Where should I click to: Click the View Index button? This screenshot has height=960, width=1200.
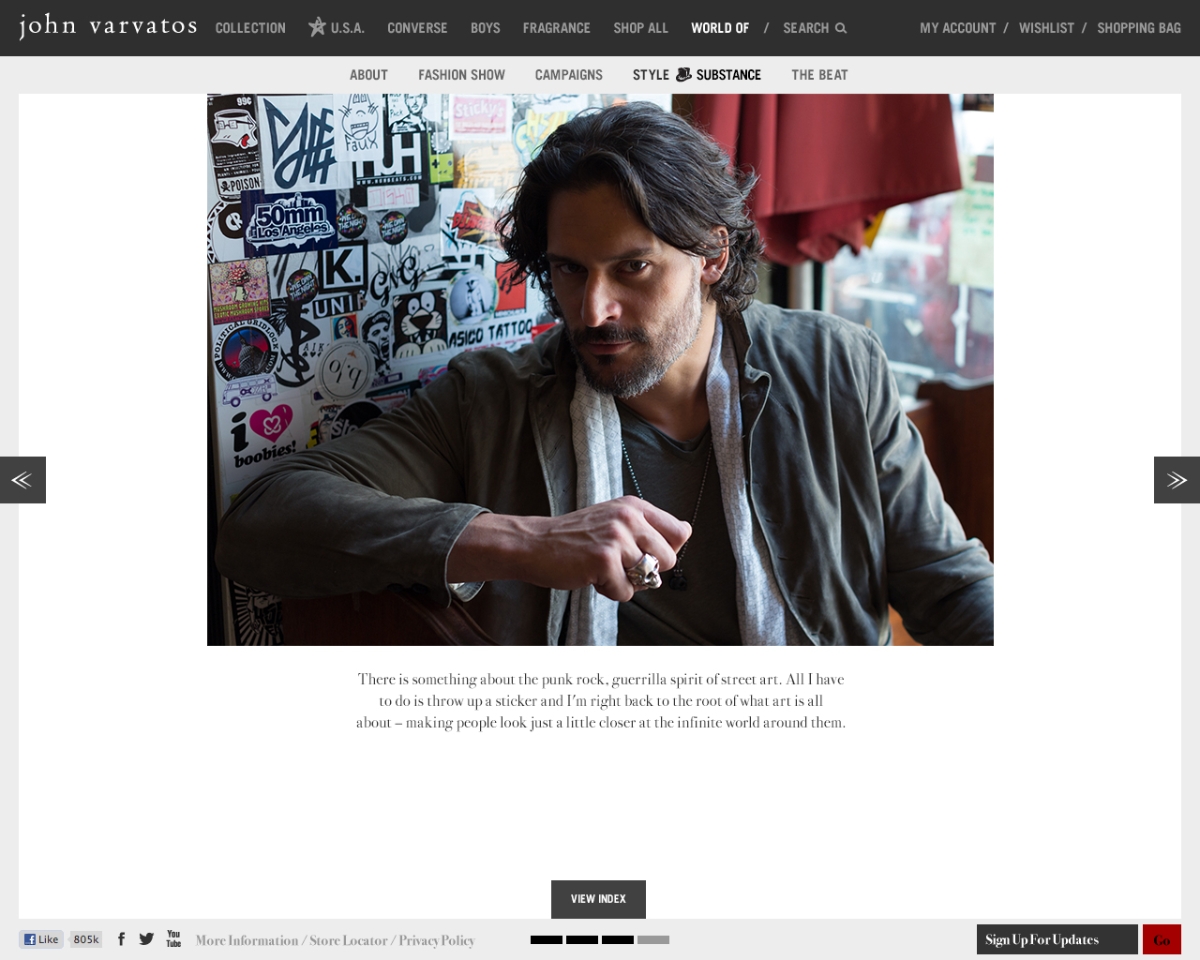[x=598, y=899]
